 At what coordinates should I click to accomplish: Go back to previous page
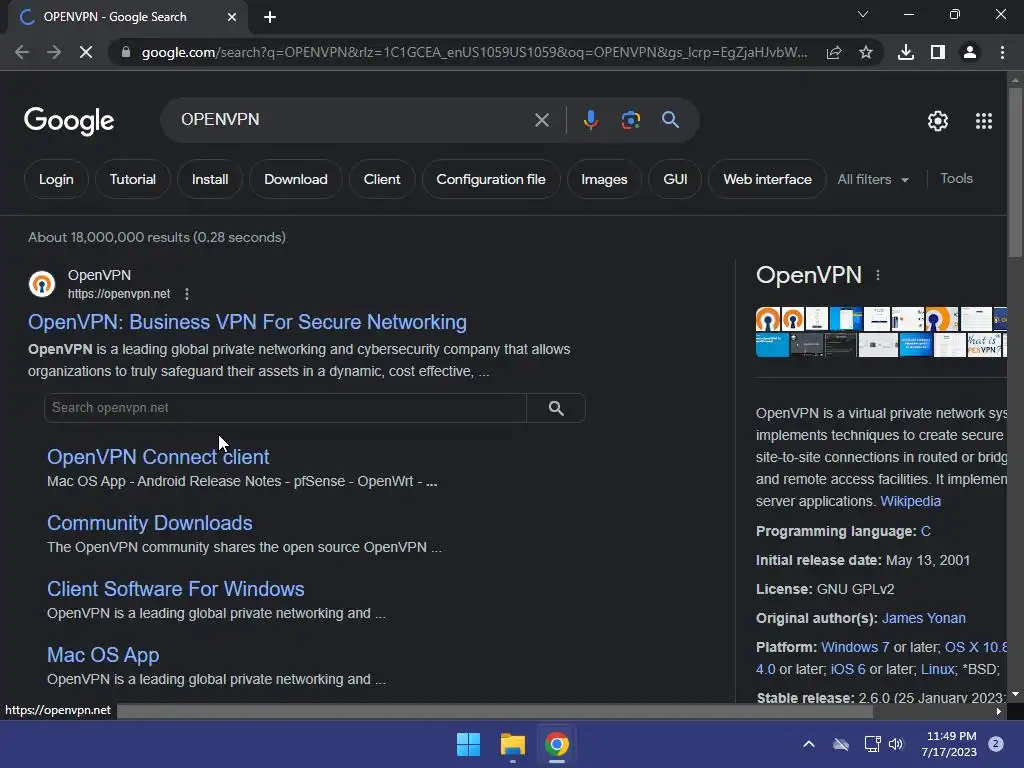click(x=22, y=52)
